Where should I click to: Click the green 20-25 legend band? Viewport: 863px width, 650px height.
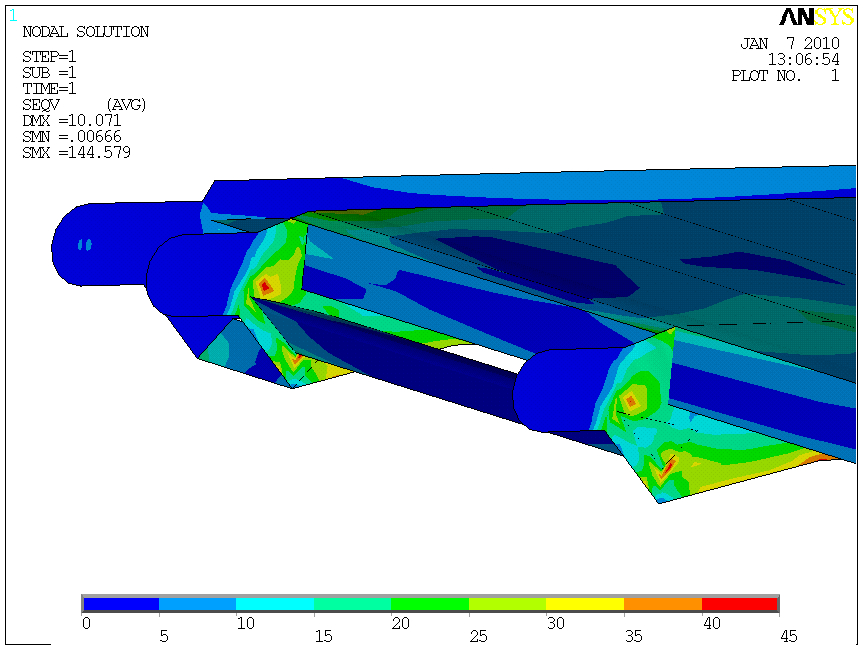point(430,604)
